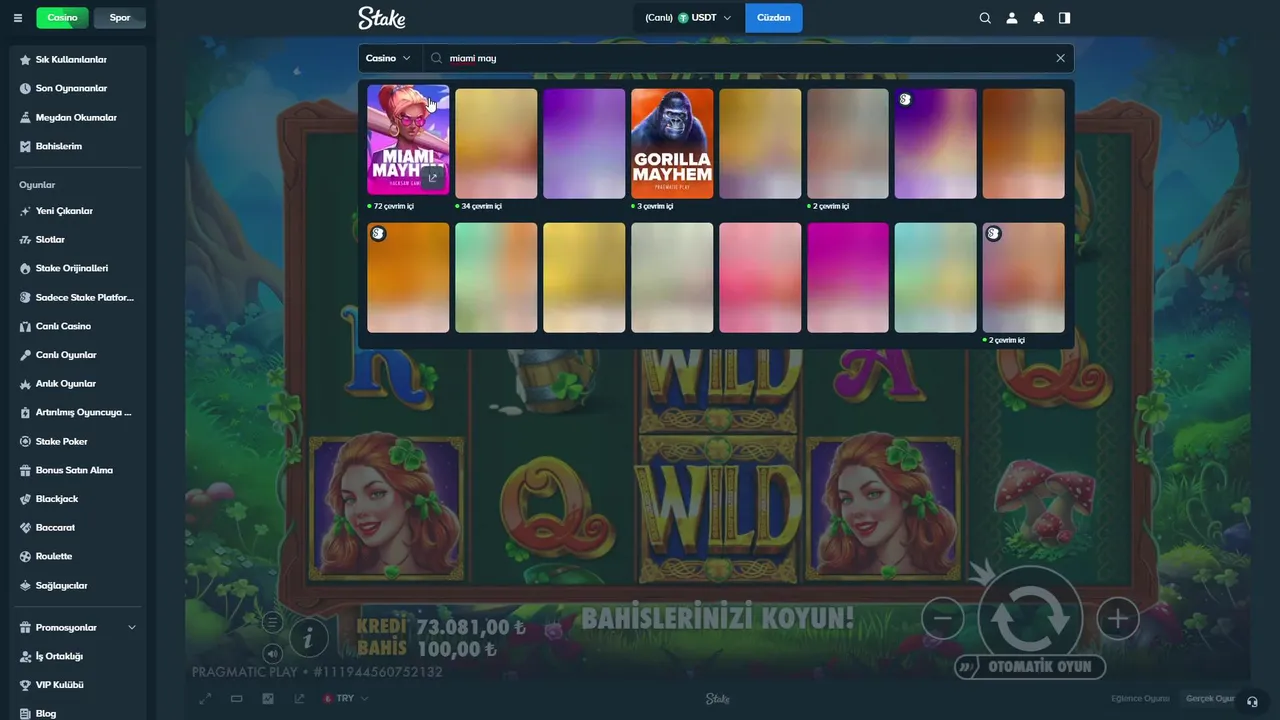This screenshot has height=720, width=1280.
Task: Select the Stake Poker icon
Action: coord(26,441)
